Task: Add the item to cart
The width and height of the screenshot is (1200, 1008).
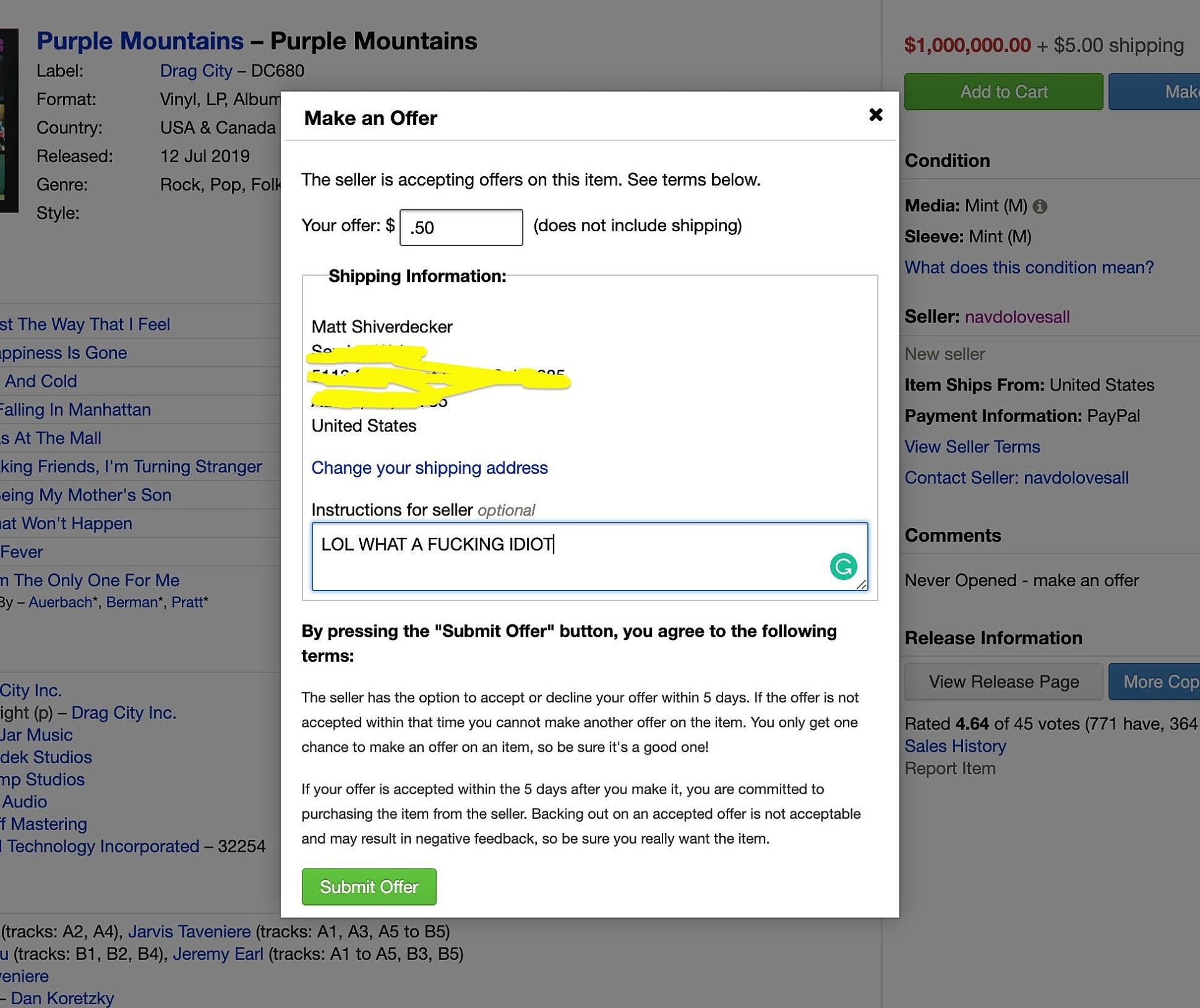Action: click(1003, 91)
